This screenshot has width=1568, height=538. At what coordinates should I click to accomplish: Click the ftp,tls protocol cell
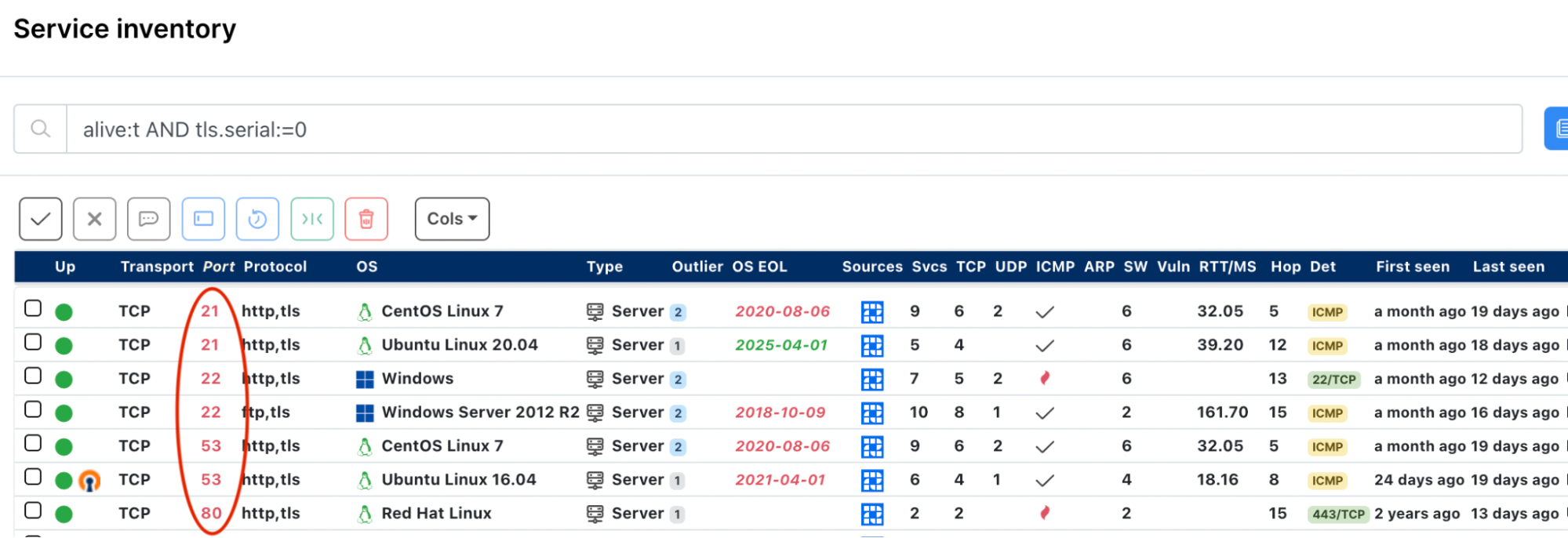pos(267,413)
